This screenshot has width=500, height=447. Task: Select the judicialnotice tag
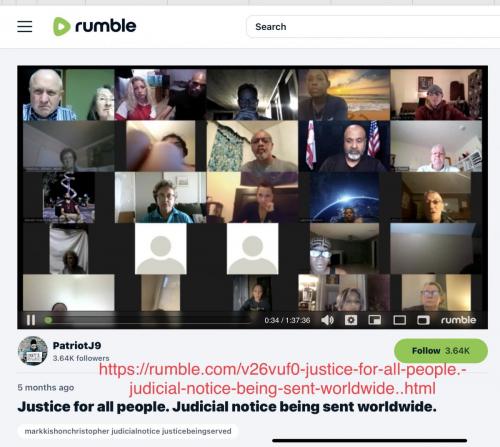(136, 431)
